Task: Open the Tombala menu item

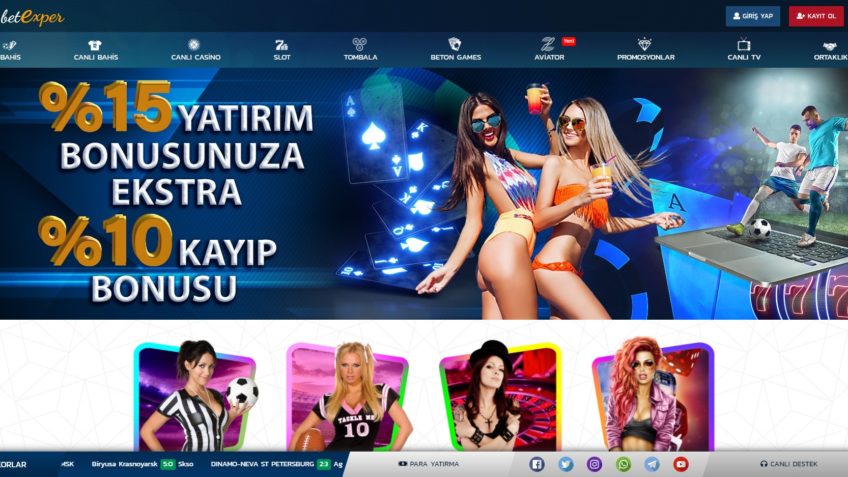Action: point(361,50)
